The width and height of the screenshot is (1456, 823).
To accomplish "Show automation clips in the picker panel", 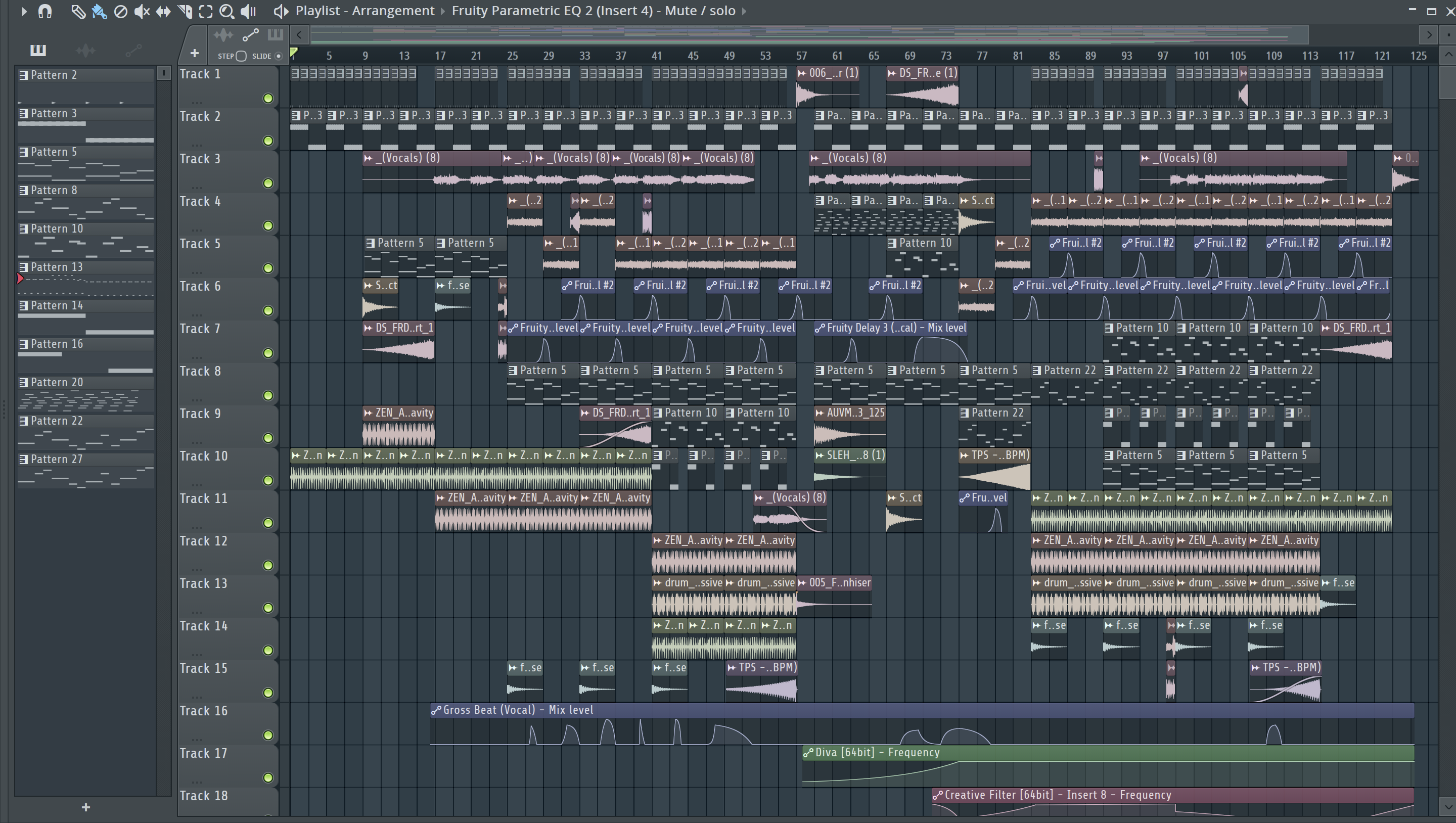I will 133,51.
